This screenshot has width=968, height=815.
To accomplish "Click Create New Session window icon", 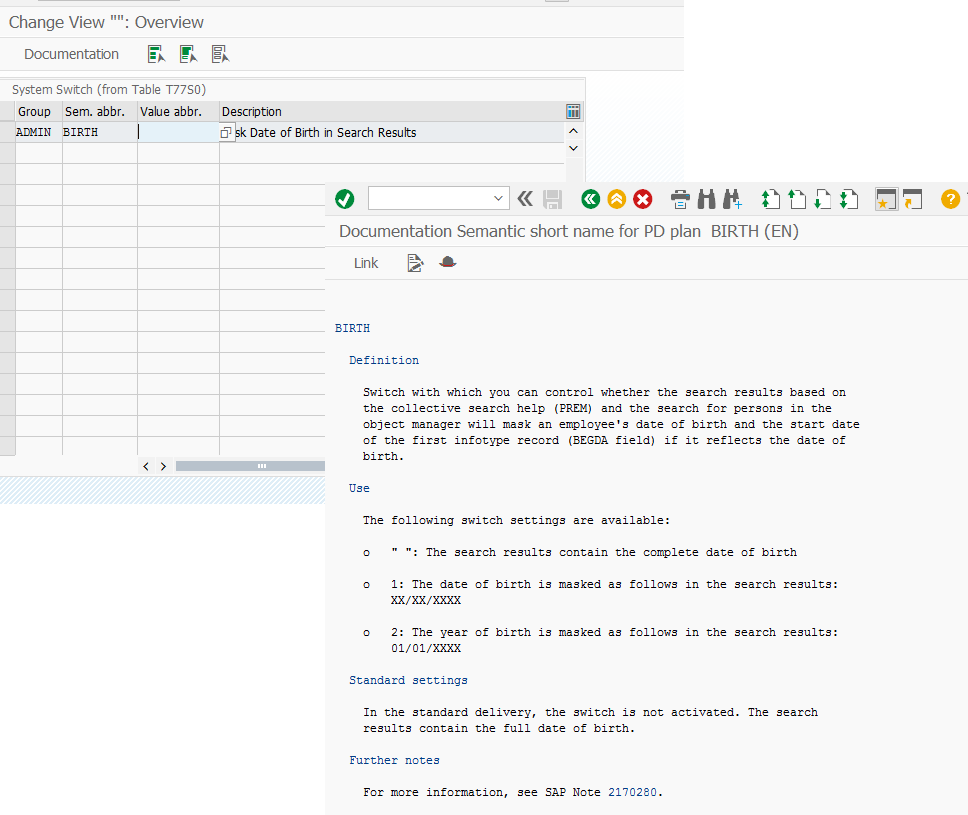I will [887, 199].
